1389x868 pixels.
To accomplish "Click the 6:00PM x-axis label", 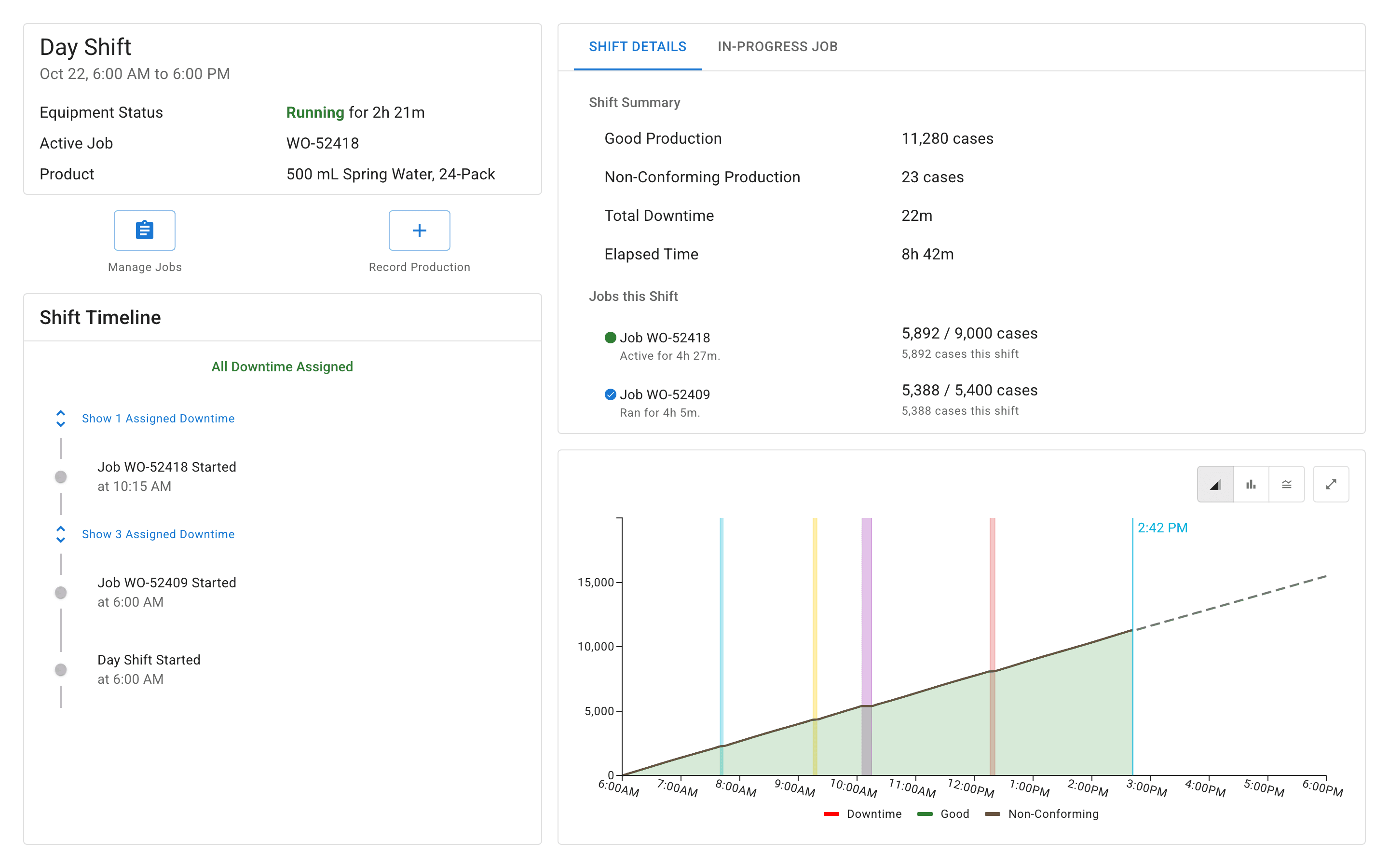I will (1322, 788).
